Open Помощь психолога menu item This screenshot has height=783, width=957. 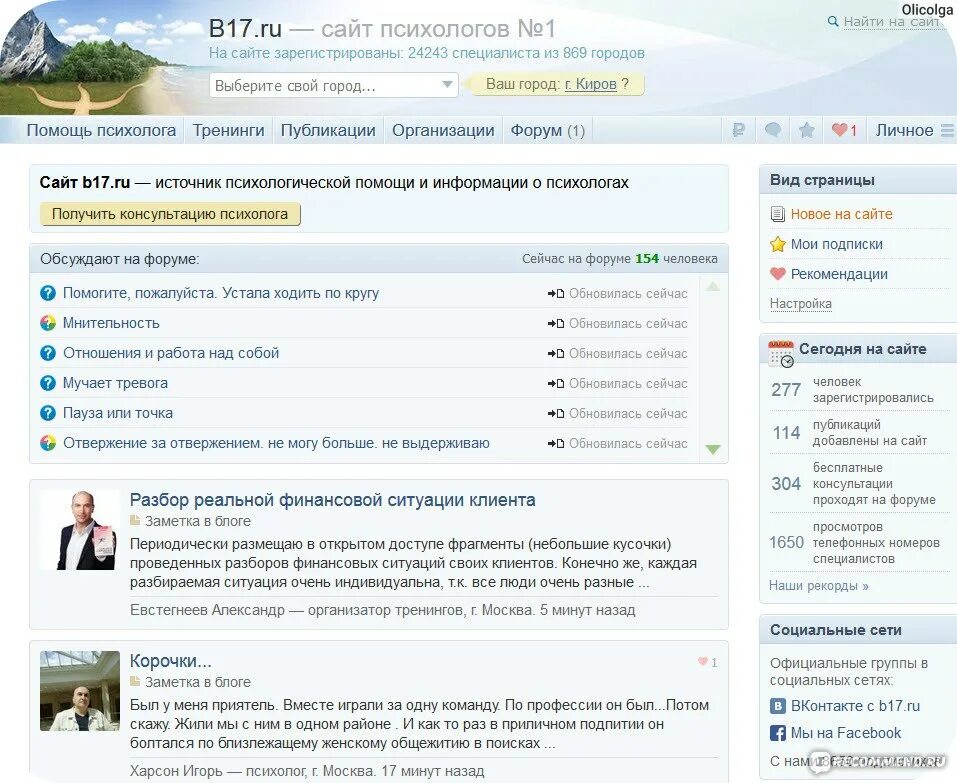101,131
